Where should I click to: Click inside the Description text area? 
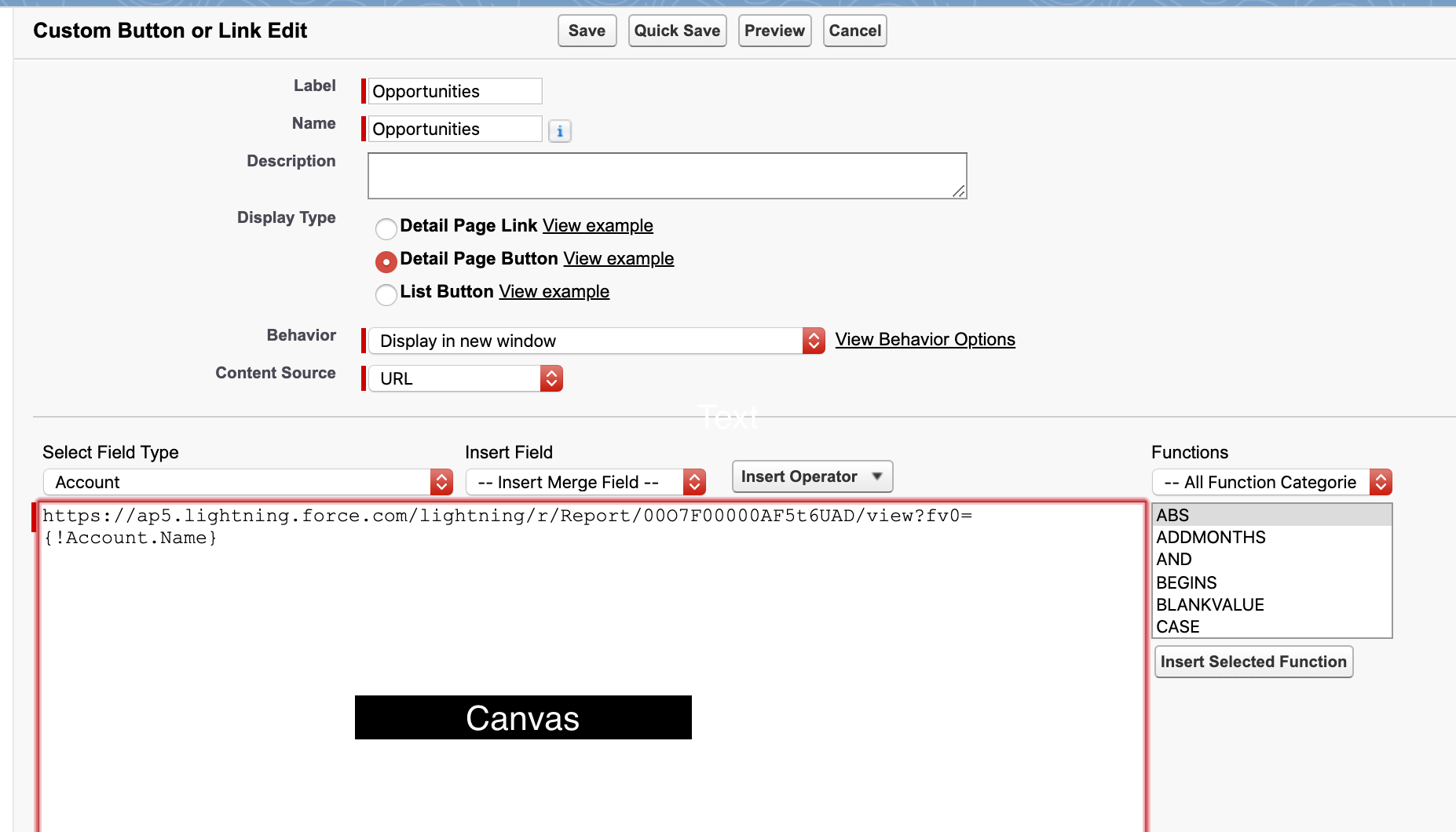[667, 175]
